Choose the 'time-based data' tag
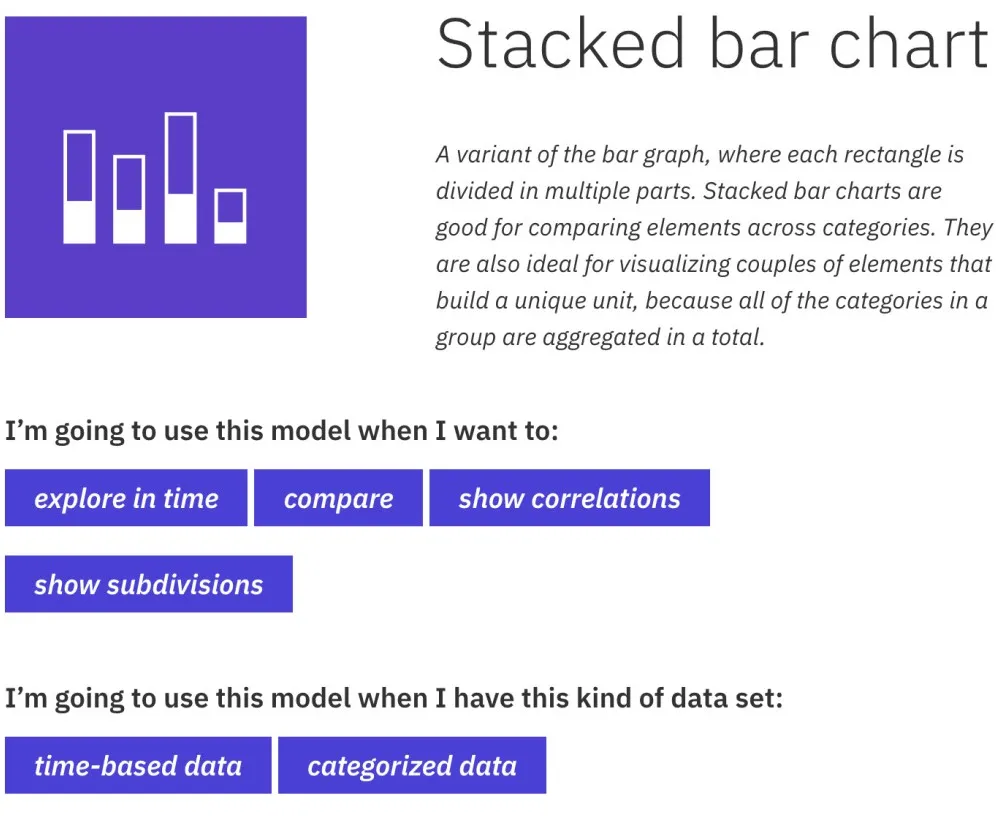 [138, 765]
